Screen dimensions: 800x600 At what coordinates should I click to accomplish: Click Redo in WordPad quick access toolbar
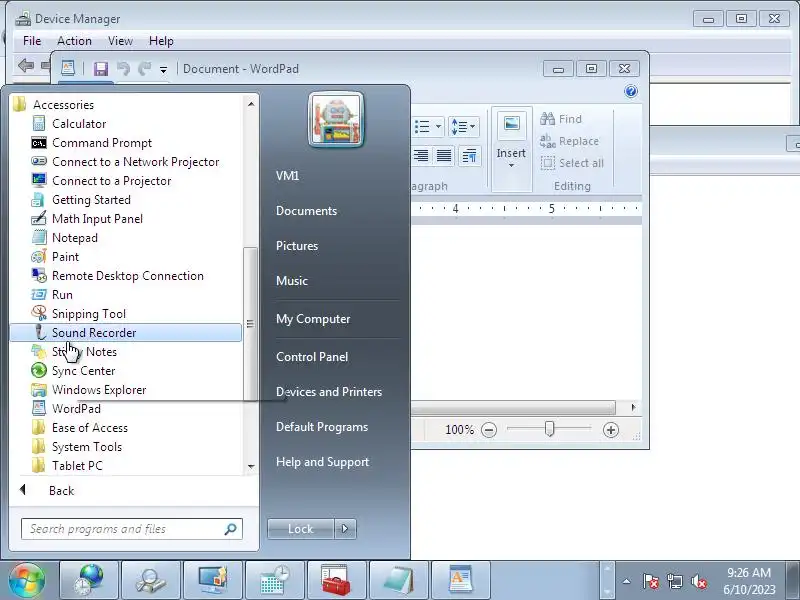coord(145,68)
